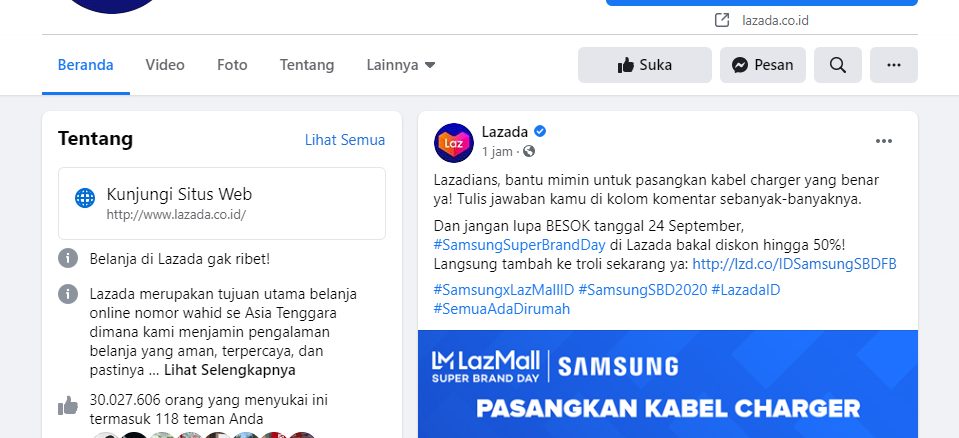Click the Pasangkan Kabel Charger post image
Screen dimensions: 959x438
pyautogui.click(x=668, y=384)
